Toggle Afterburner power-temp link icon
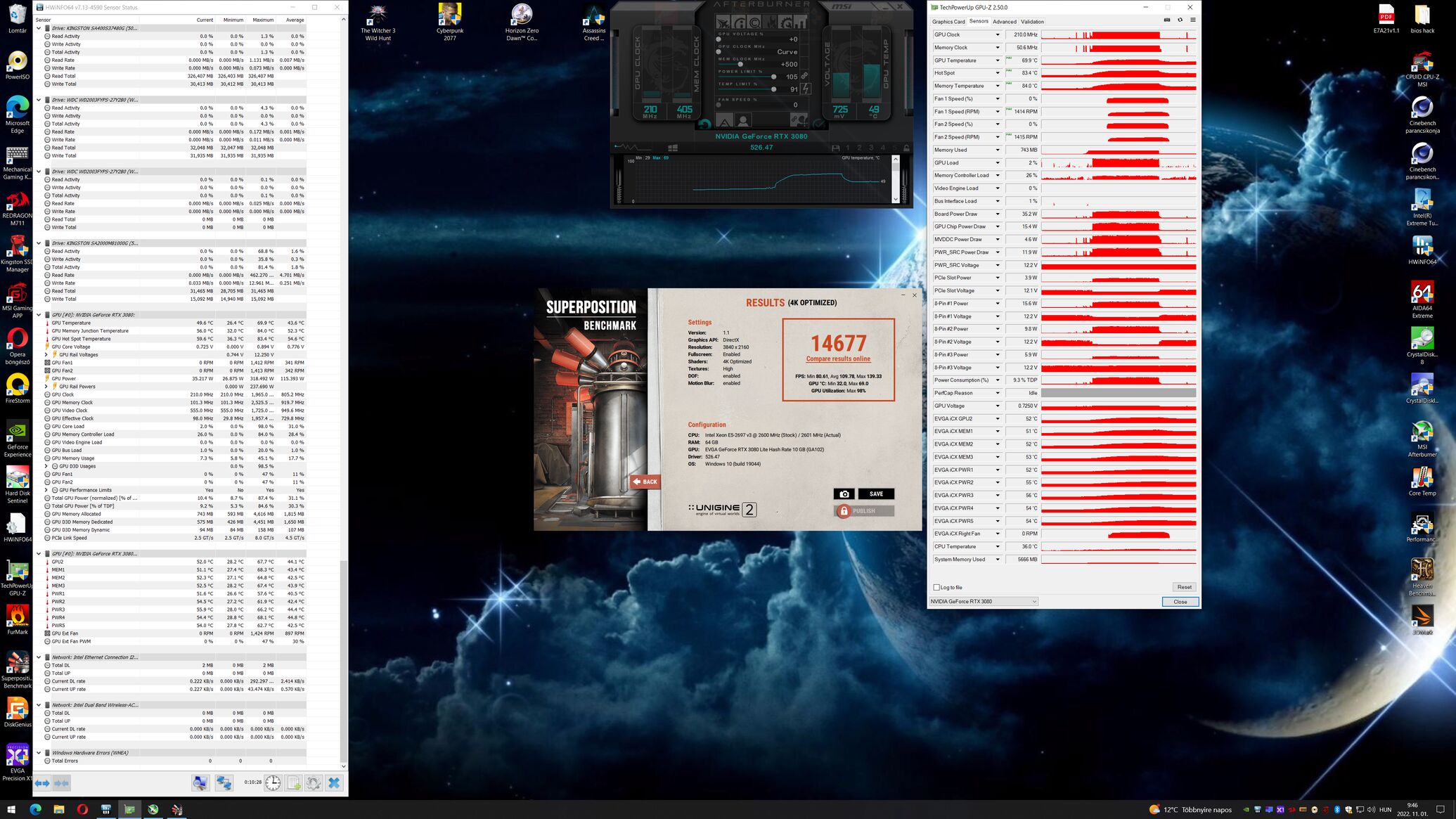This screenshot has width=1456, height=819. coord(804,76)
